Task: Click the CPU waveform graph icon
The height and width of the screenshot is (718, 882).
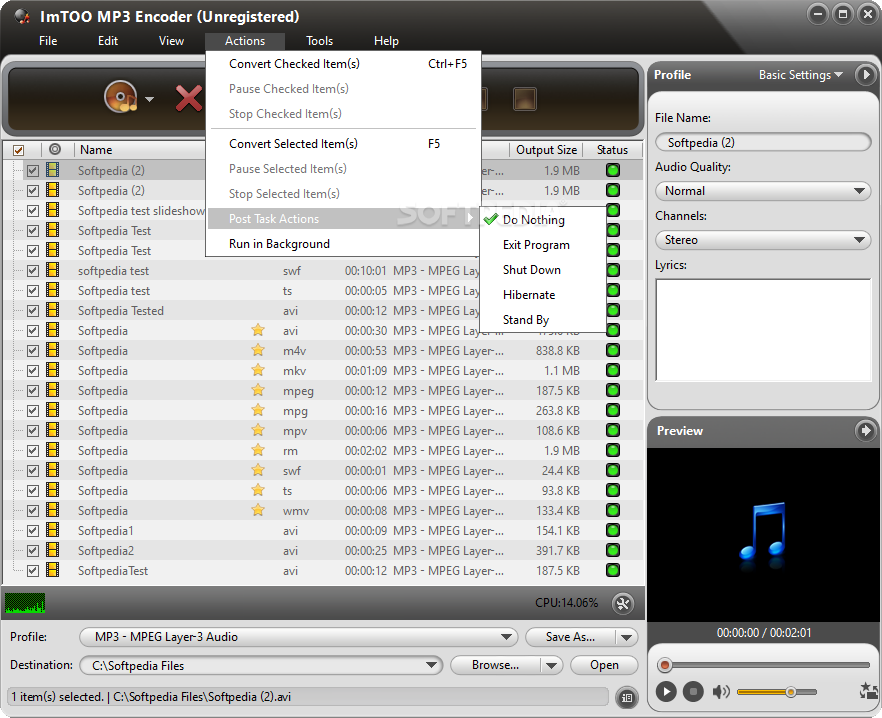Action: coord(25,603)
